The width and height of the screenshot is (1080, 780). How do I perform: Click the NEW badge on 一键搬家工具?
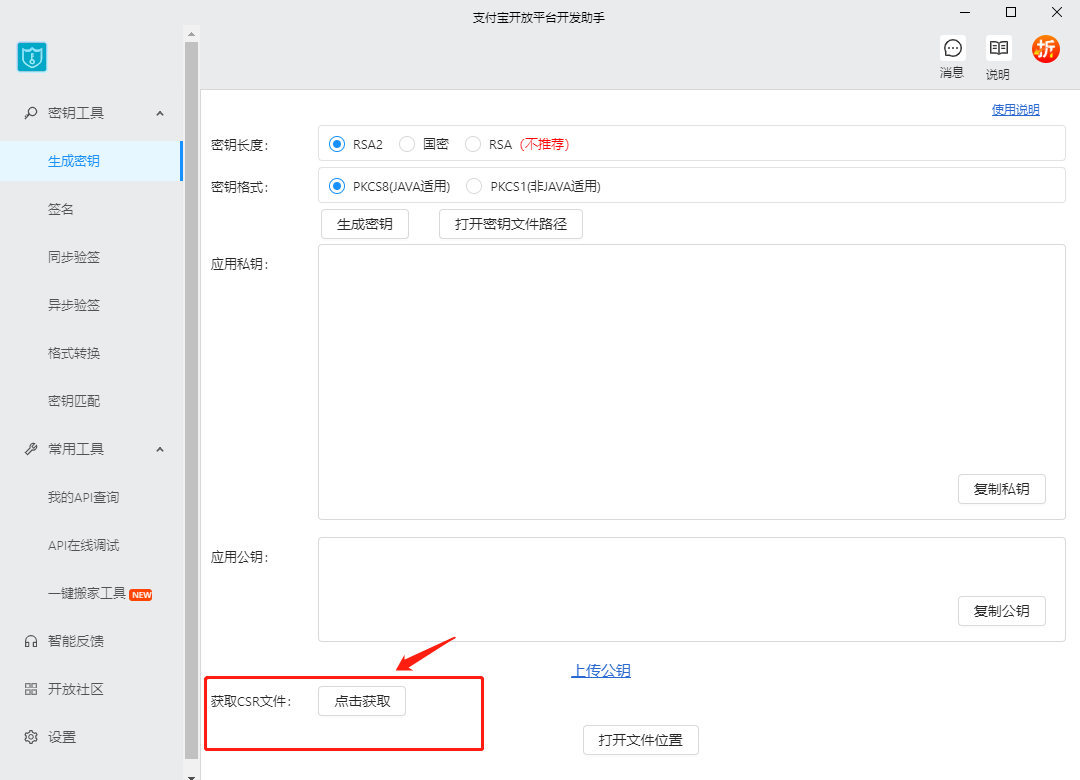point(141,595)
